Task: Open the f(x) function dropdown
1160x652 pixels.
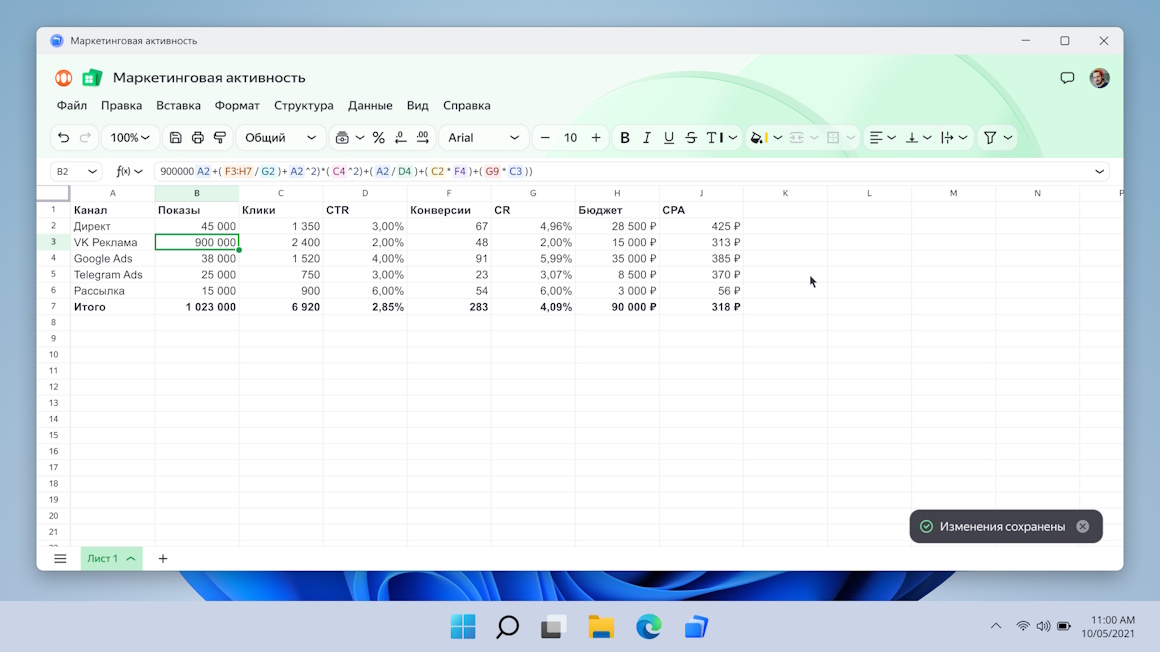Action: [x=129, y=172]
